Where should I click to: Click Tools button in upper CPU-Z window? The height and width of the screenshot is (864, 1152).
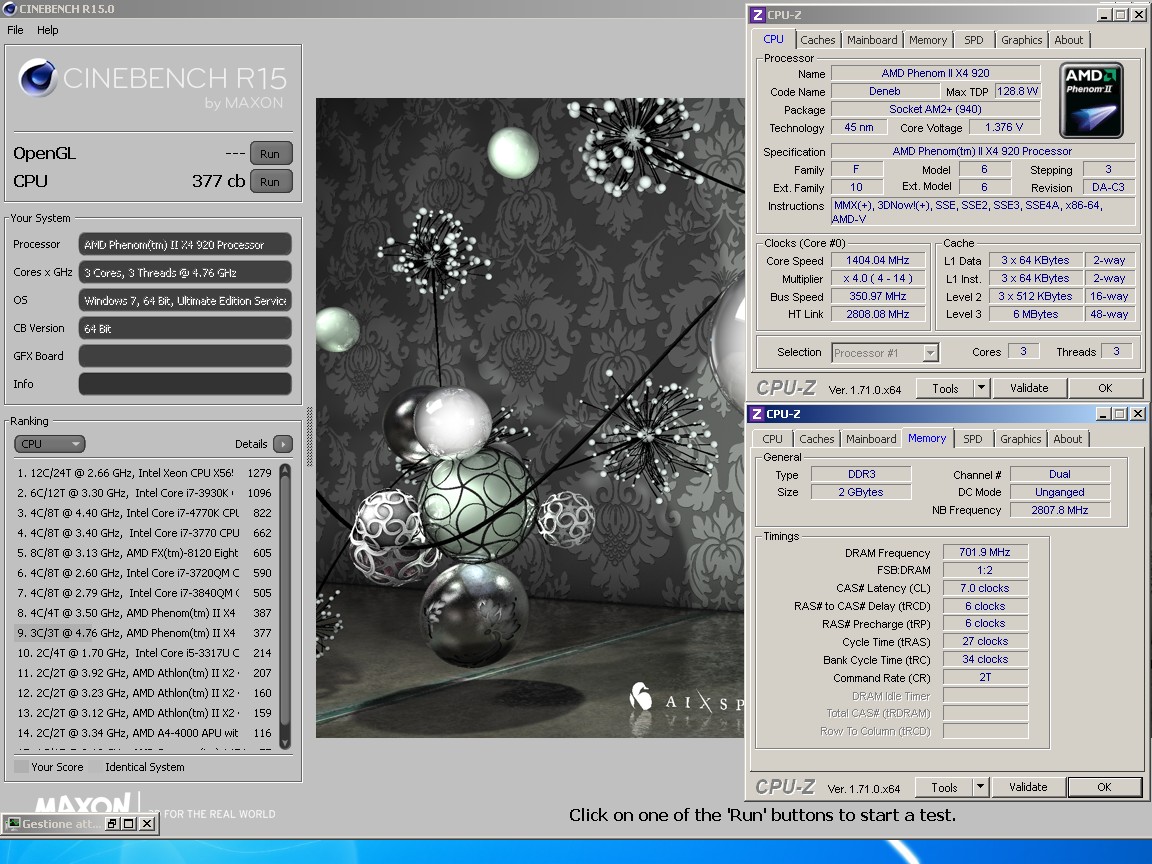[x=945, y=389]
